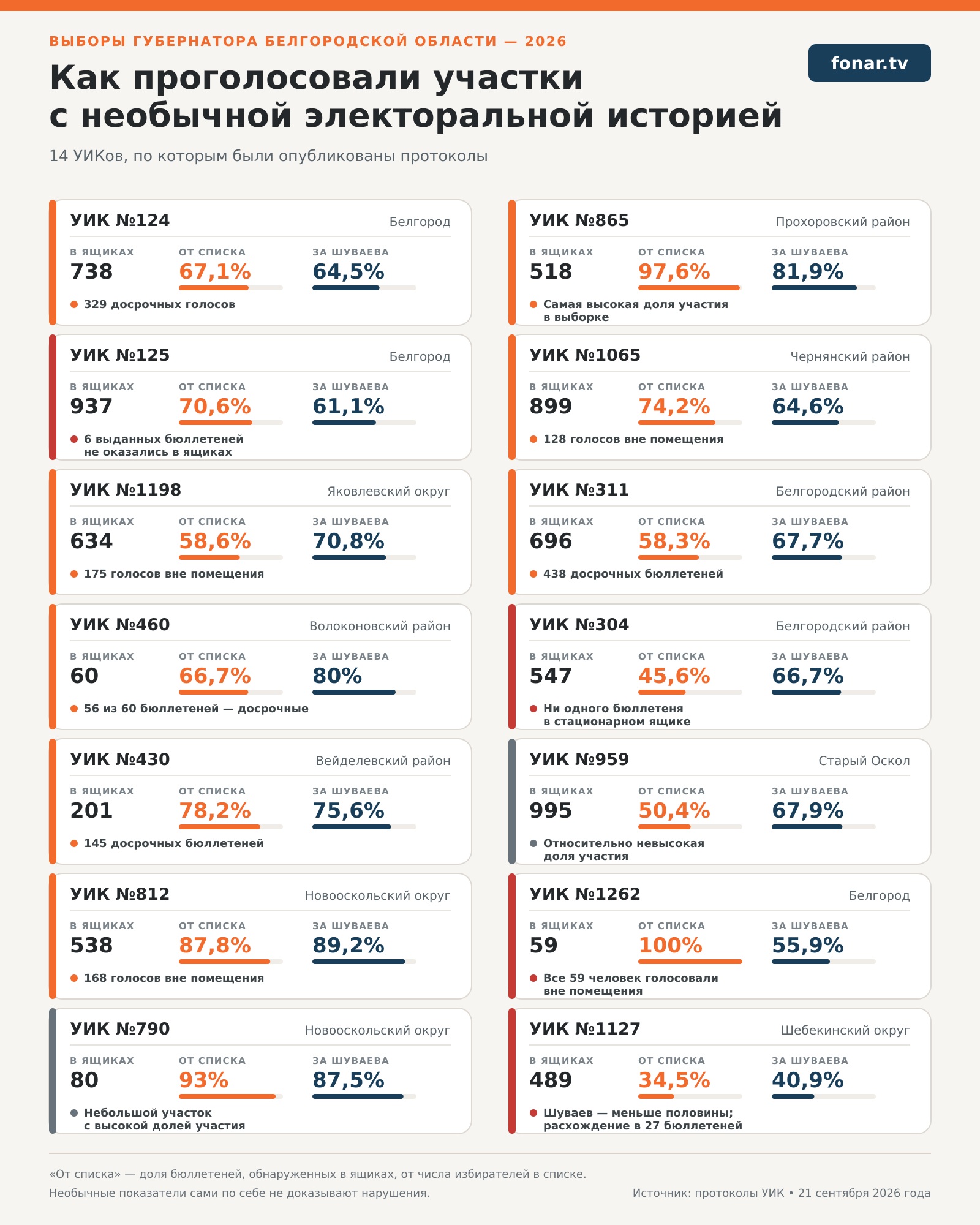Click the gray dot beside Небольшой участок
The image size is (980, 1225).
tap(74, 1113)
